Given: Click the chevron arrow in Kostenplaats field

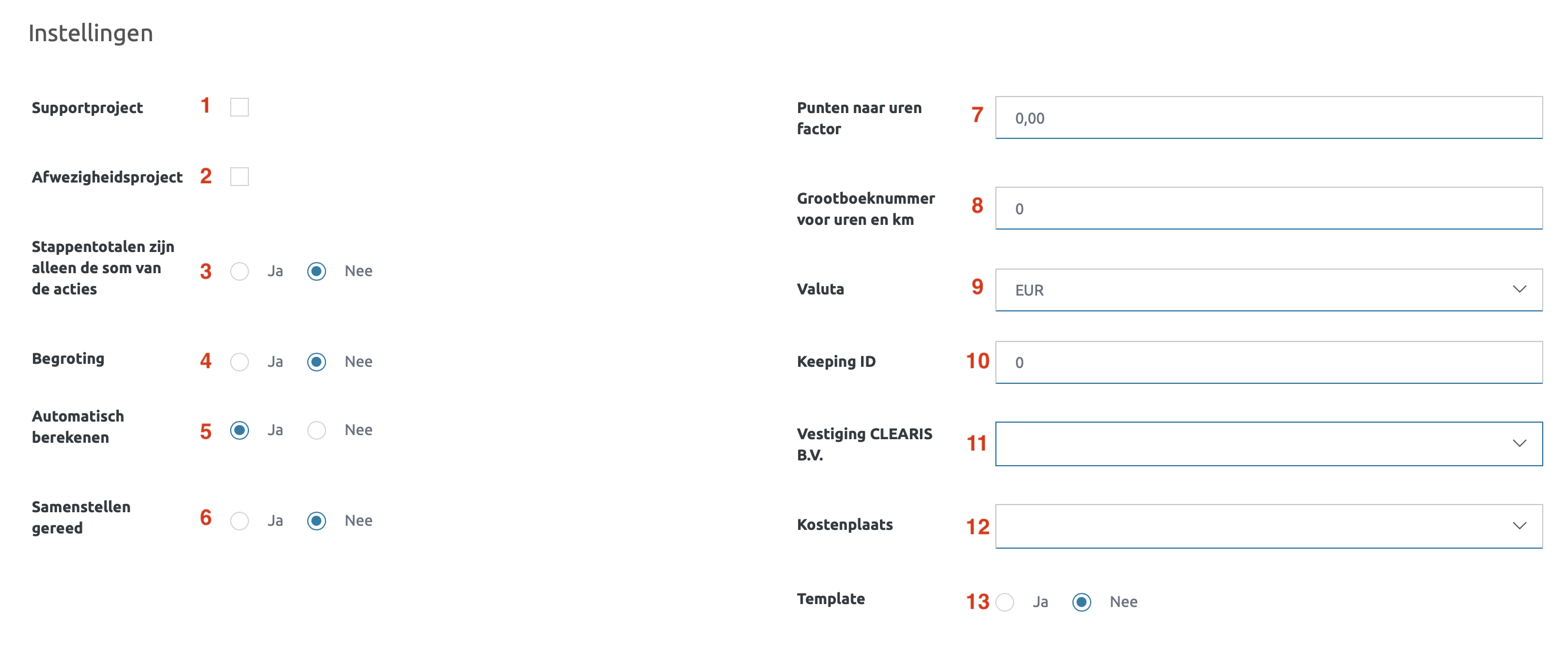Looking at the screenshot, I should [1519, 526].
